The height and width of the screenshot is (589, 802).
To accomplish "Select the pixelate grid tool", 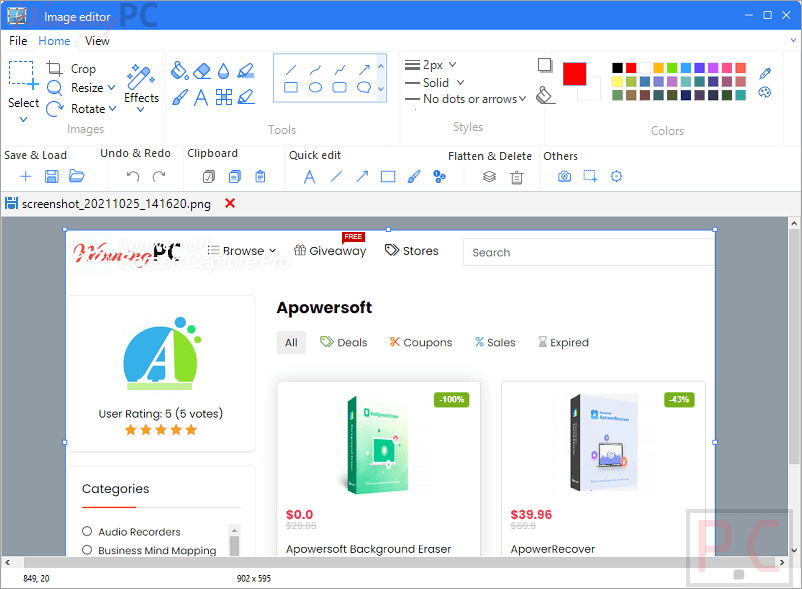I will coord(224,97).
